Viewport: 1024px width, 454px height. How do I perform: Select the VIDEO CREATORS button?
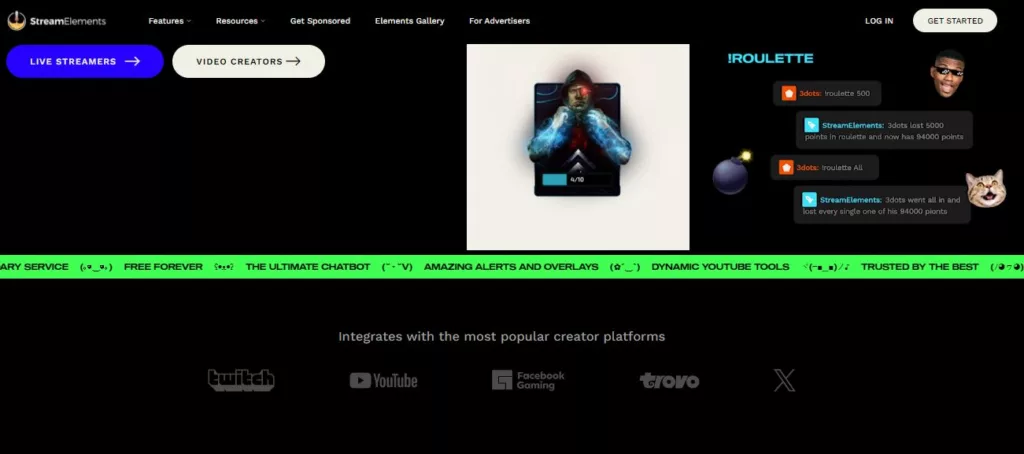pos(248,61)
